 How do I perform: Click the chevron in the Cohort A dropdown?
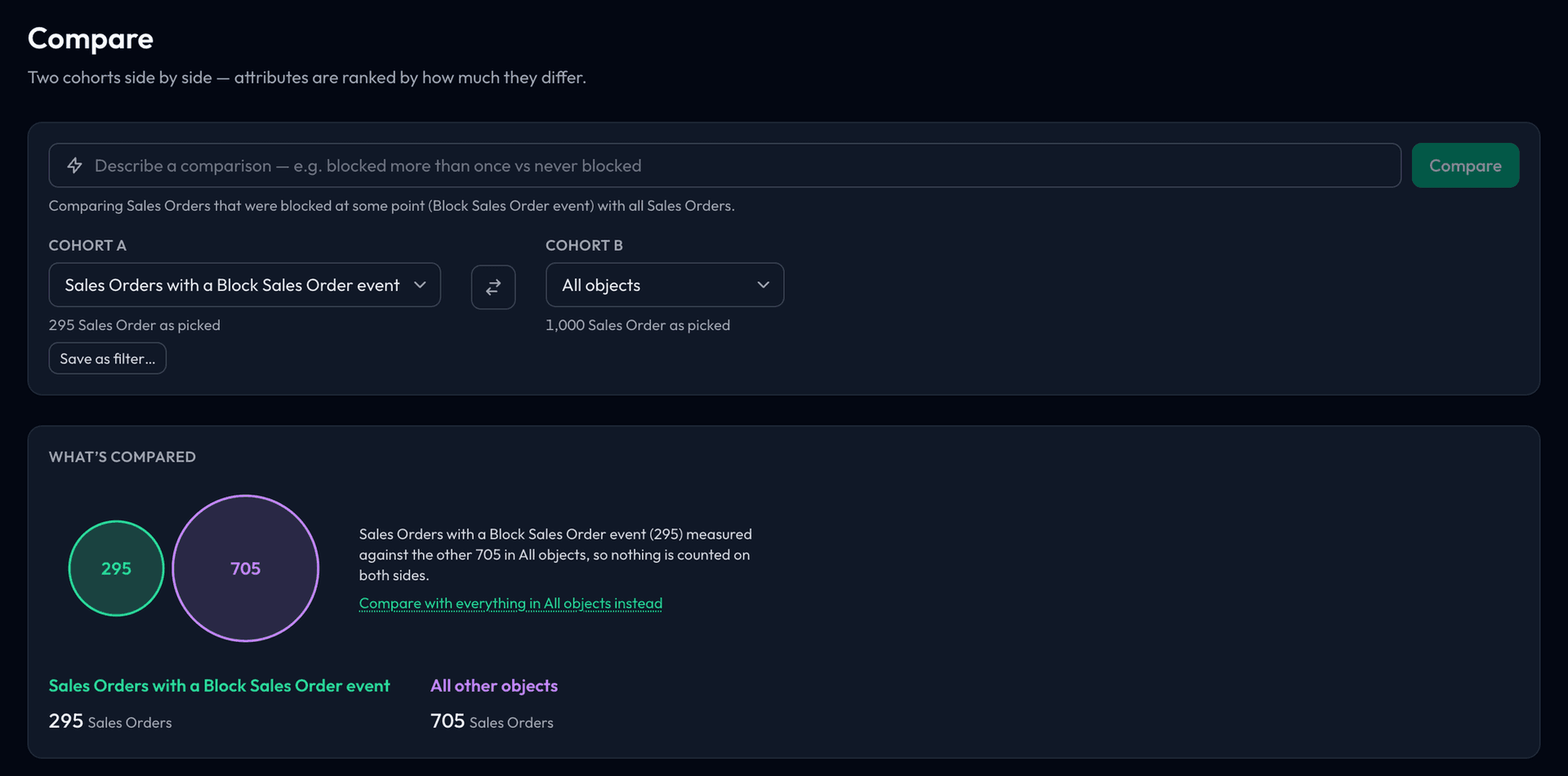(x=420, y=285)
